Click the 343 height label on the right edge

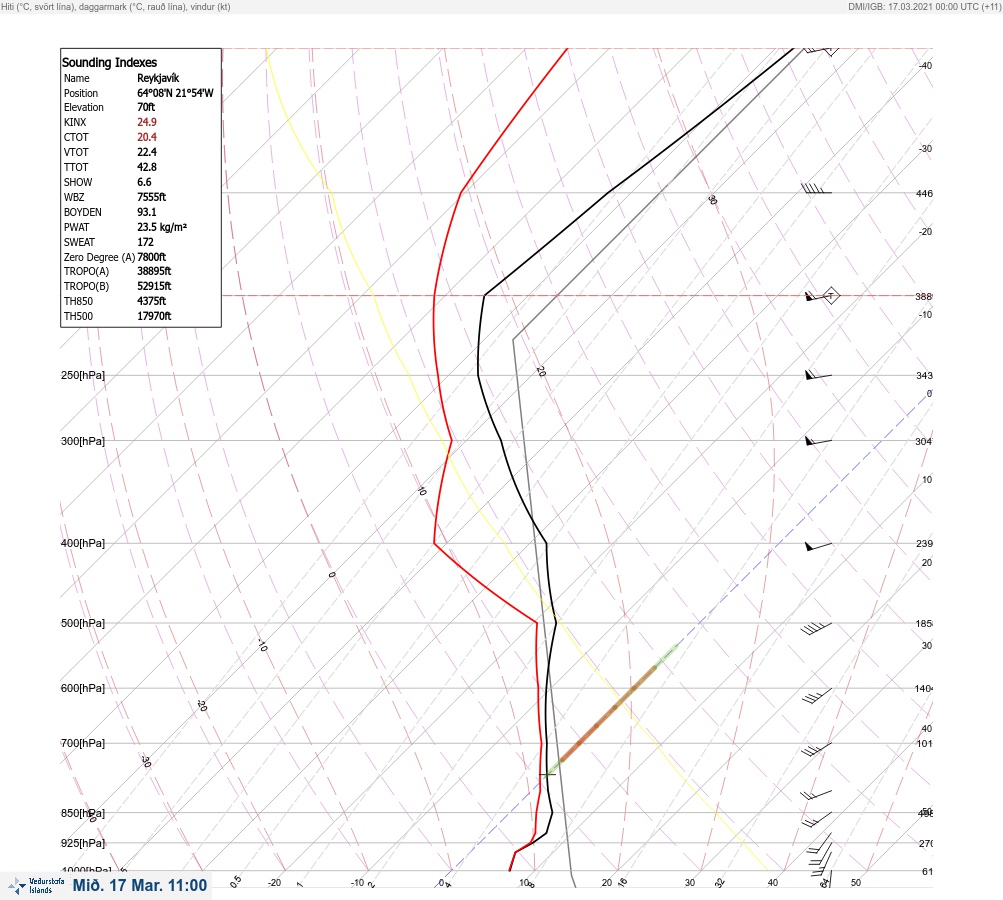point(924,375)
